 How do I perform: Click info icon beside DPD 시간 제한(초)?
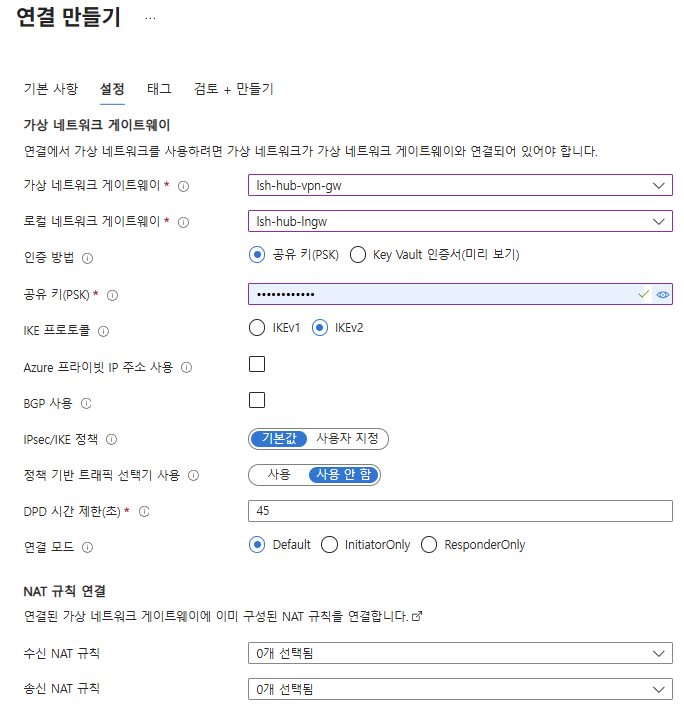pos(144,511)
